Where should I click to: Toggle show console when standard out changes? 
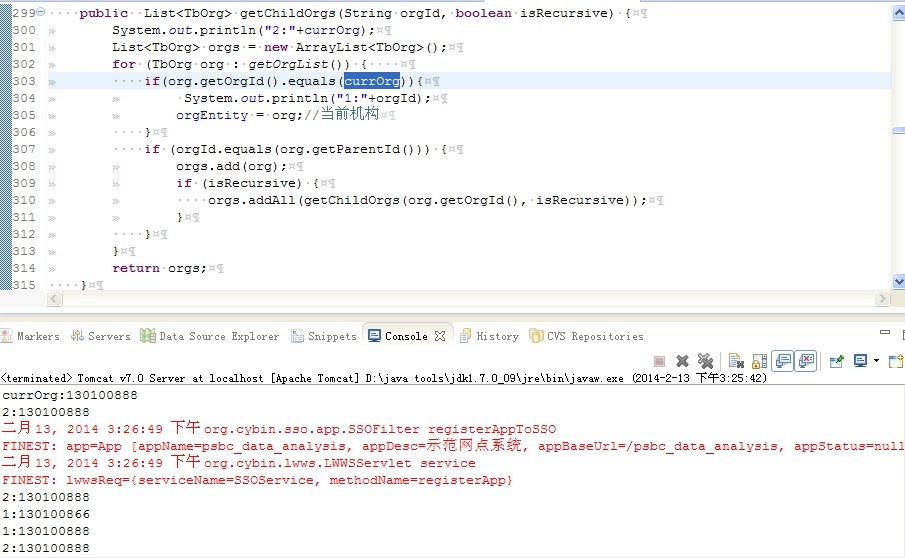783,361
